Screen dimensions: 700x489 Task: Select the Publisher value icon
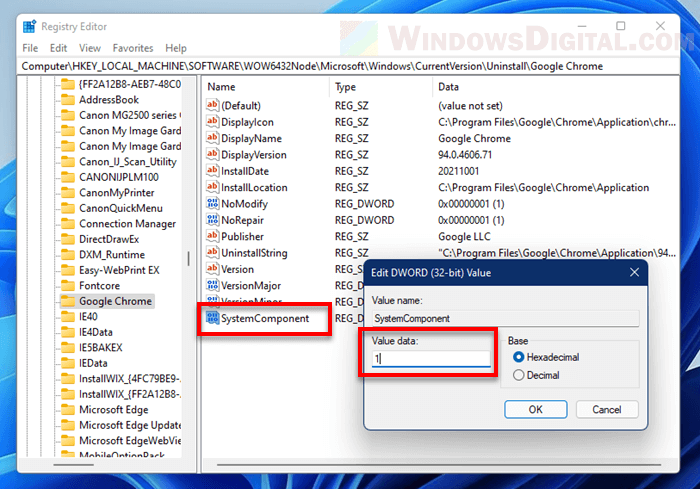click(x=212, y=236)
